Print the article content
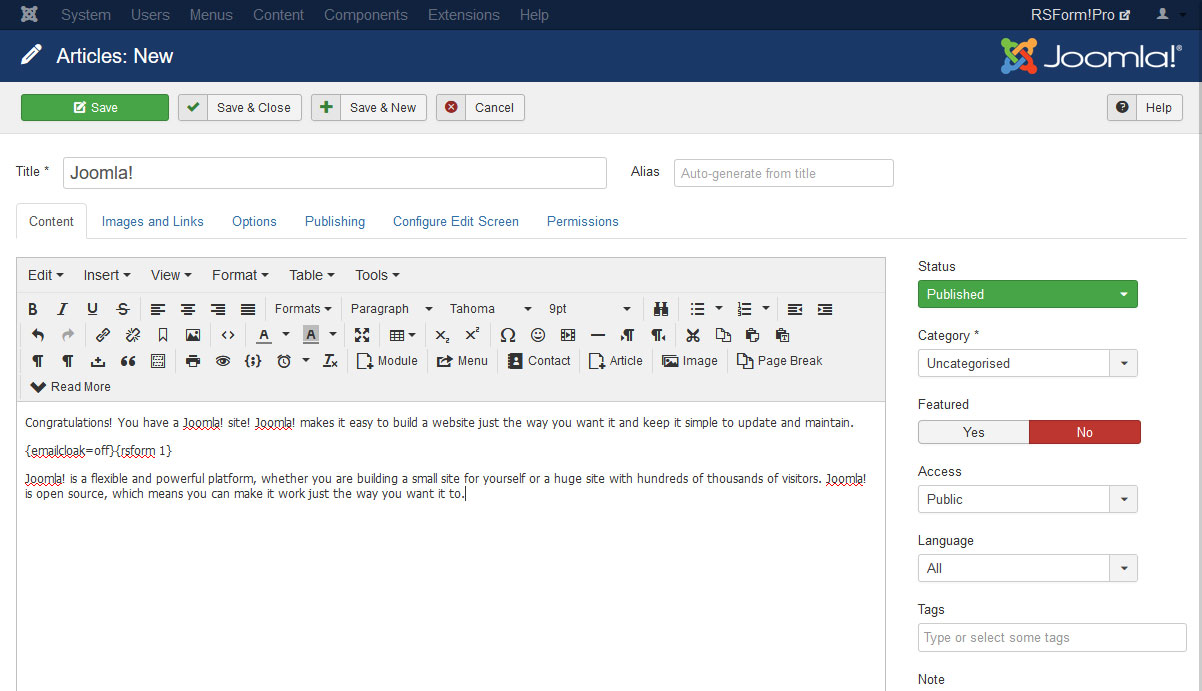 (193, 361)
